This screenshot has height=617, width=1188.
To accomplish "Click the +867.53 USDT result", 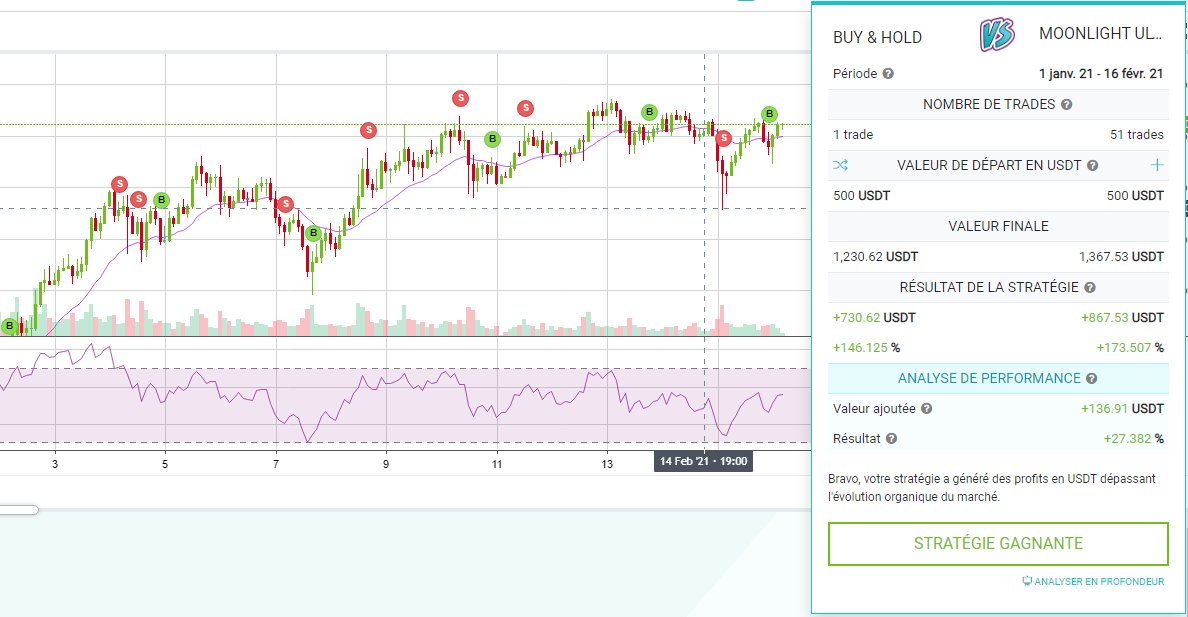I will point(1122,318).
